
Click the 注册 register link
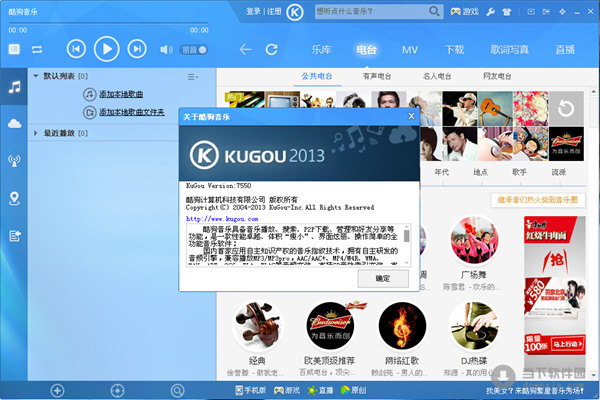click(274, 11)
